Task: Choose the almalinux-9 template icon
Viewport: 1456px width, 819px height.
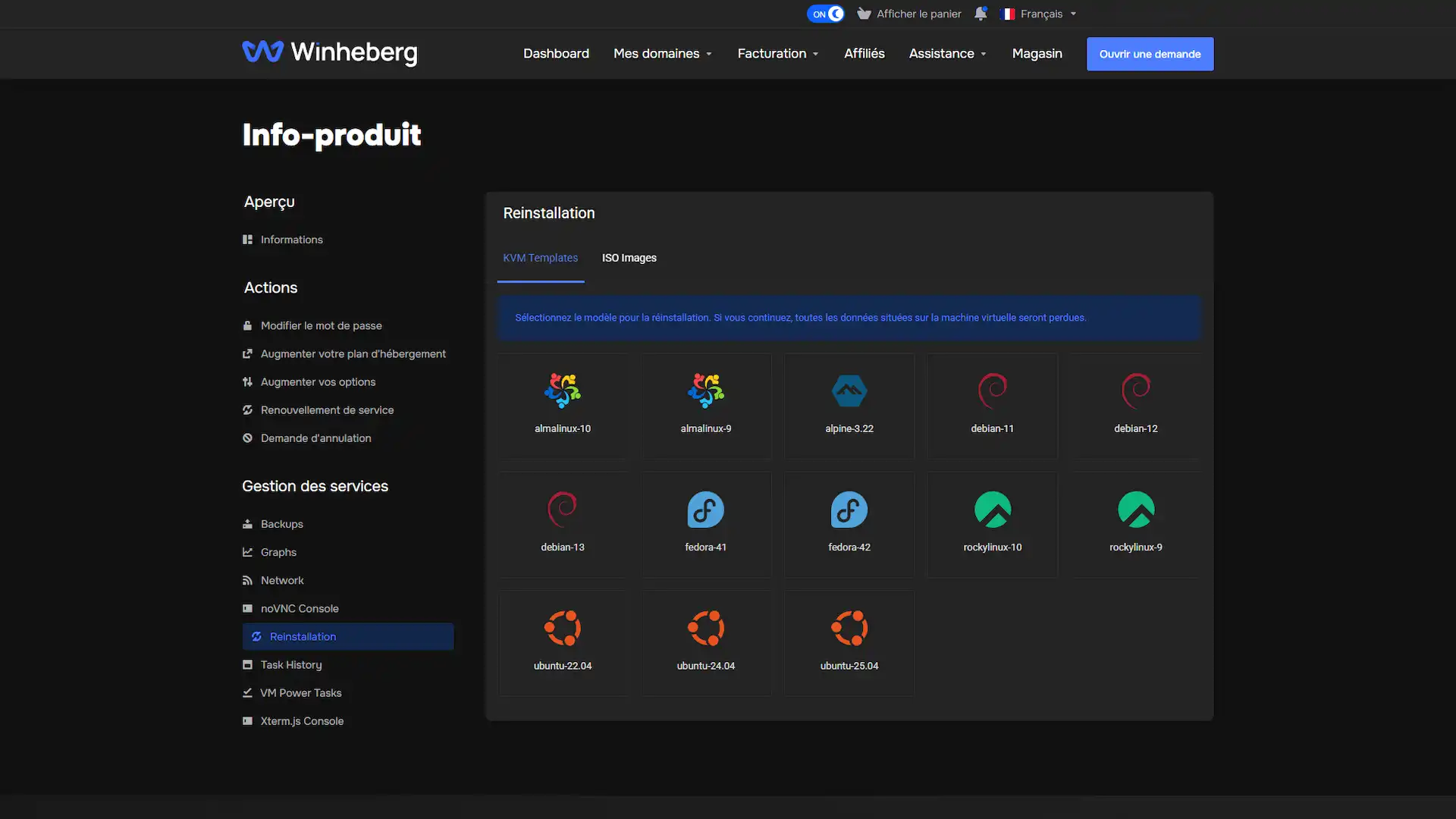Action: tap(706, 391)
